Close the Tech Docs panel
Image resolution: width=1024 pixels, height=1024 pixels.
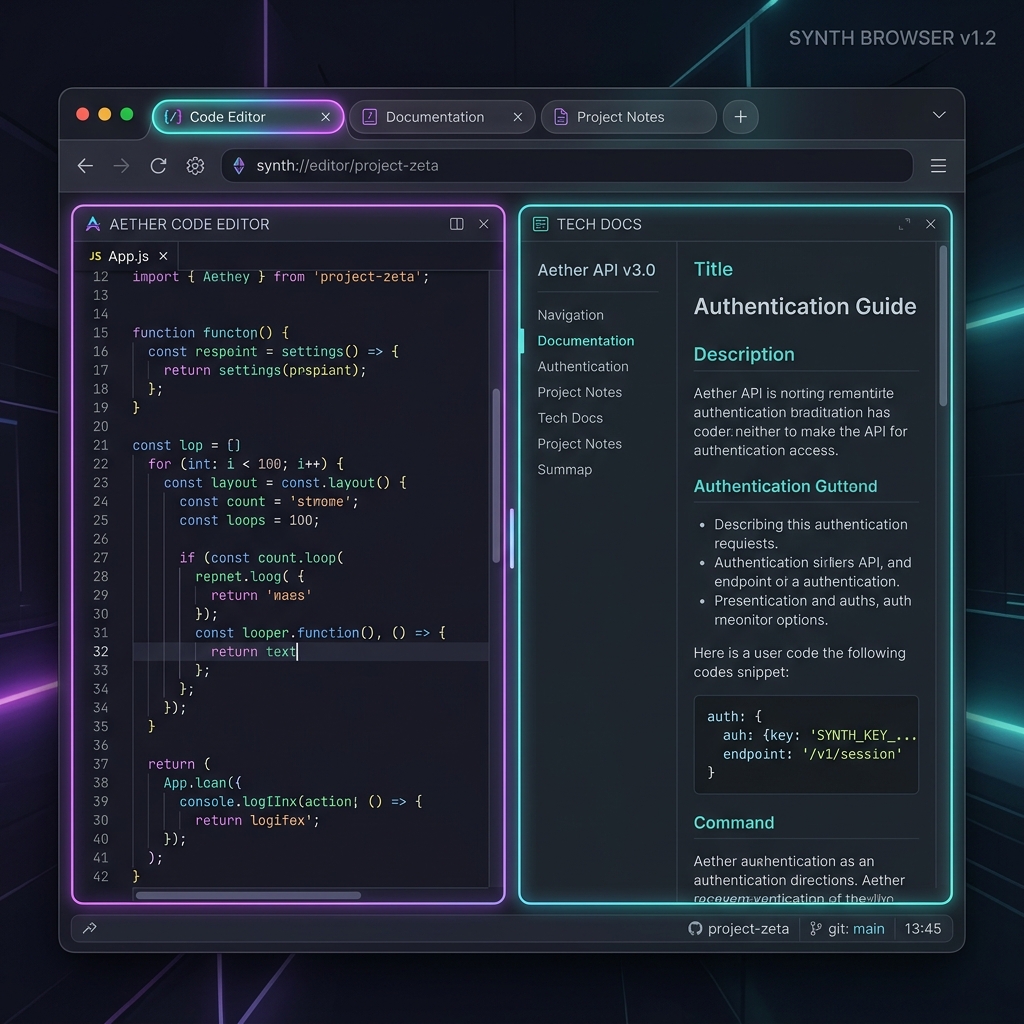point(931,224)
